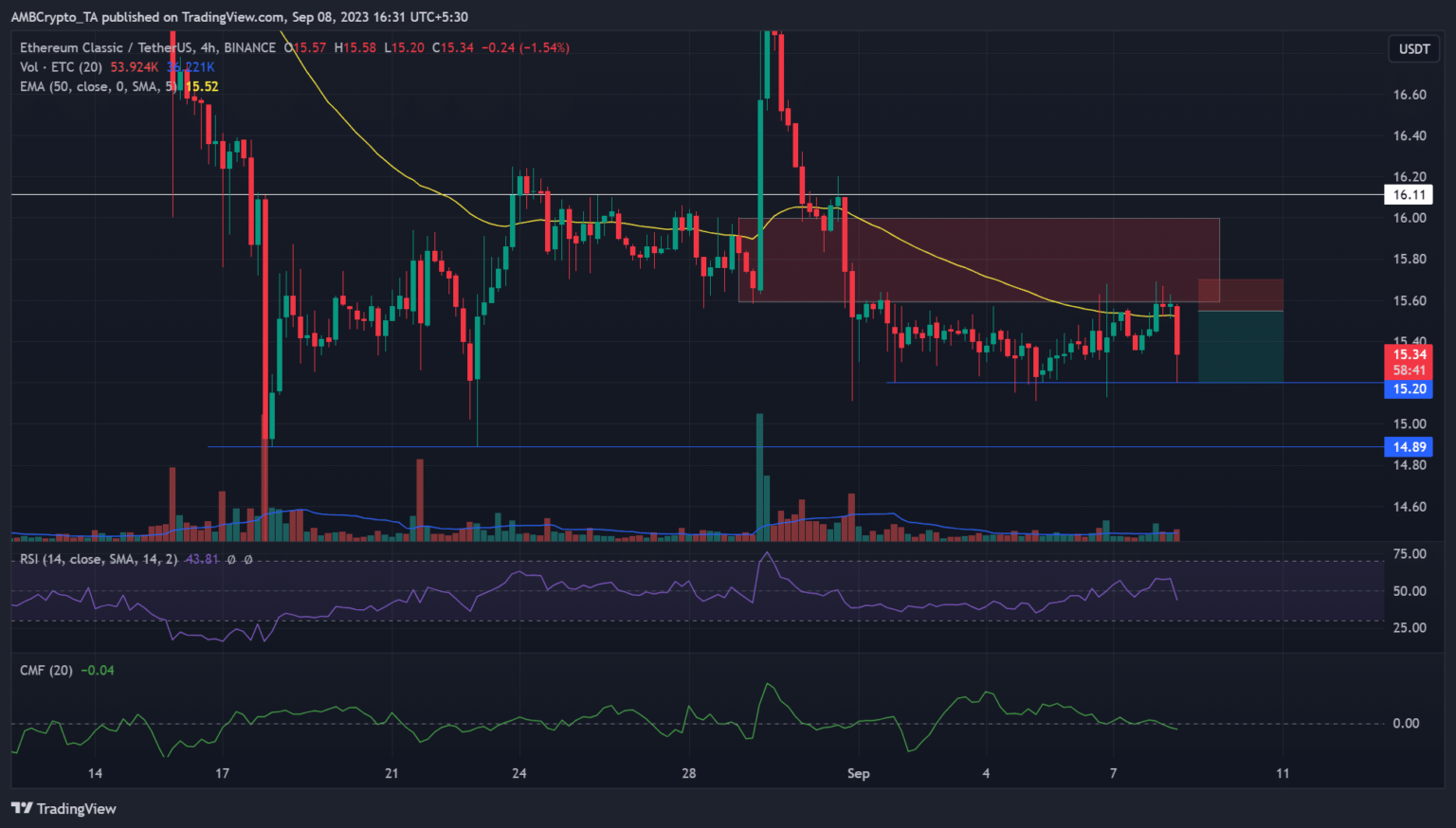Image resolution: width=1456 pixels, height=828 pixels.
Task: Click the Ethereum Classic / TetherUS symbol title
Action: point(148,47)
